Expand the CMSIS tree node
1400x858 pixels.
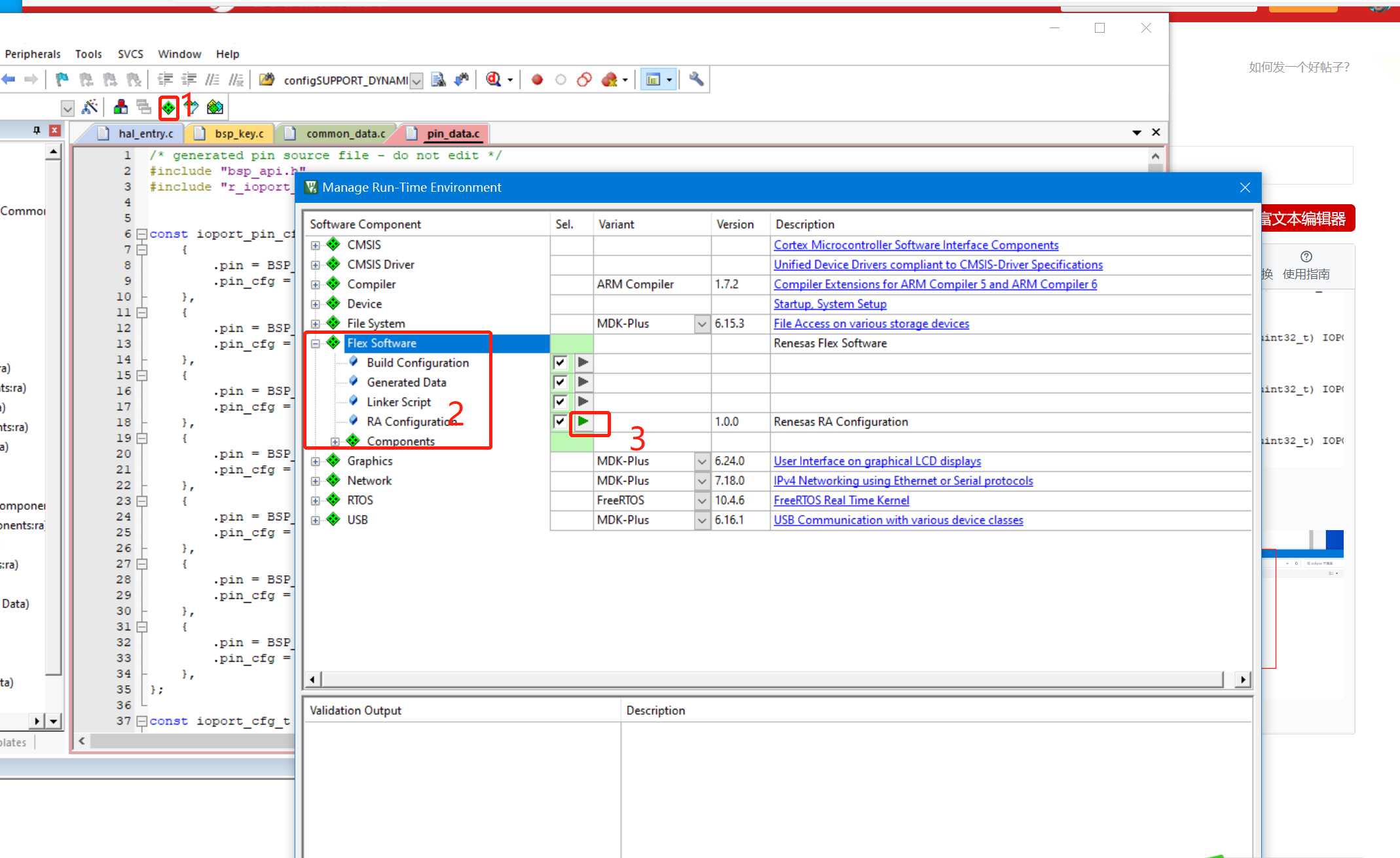(x=316, y=245)
